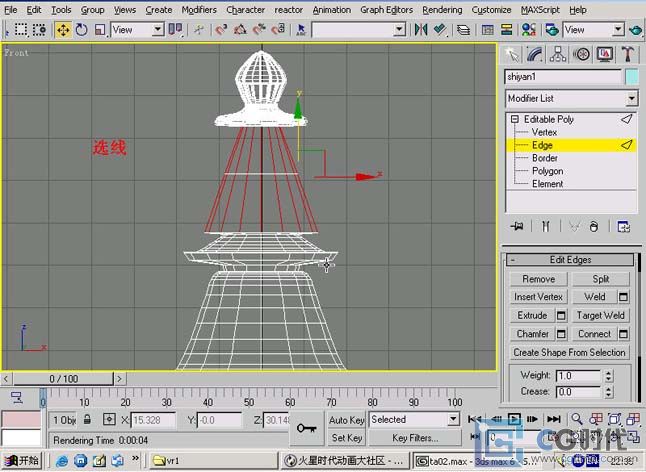Click the Named Selection Sets icon
Image resolution: width=646 pixels, height=472 pixels.
click(301, 30)
